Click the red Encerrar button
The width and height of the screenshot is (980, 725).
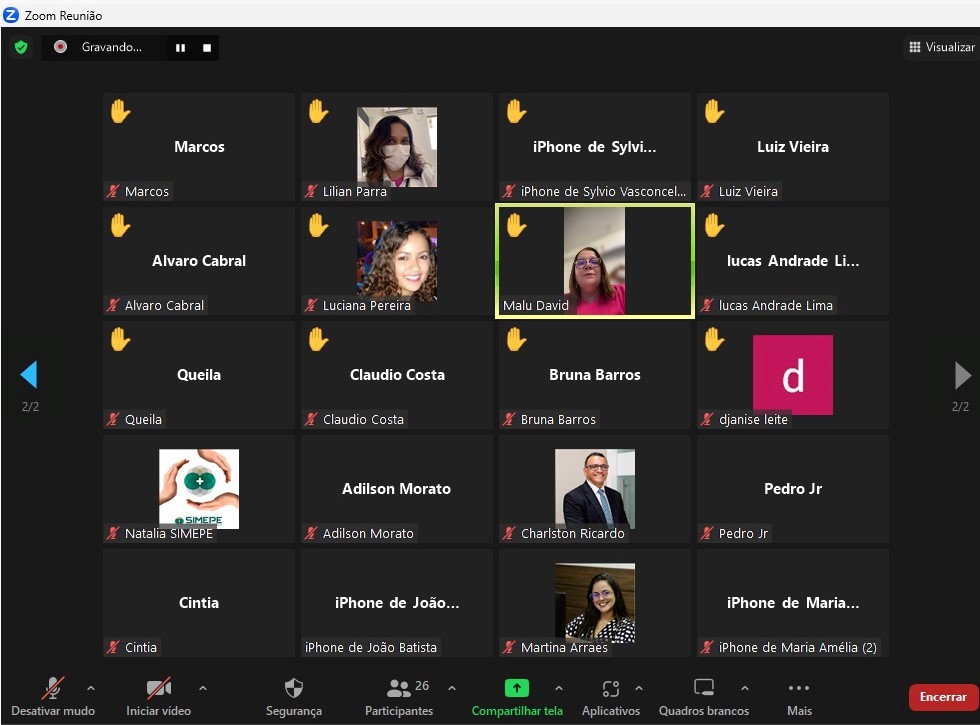[942, 697]
